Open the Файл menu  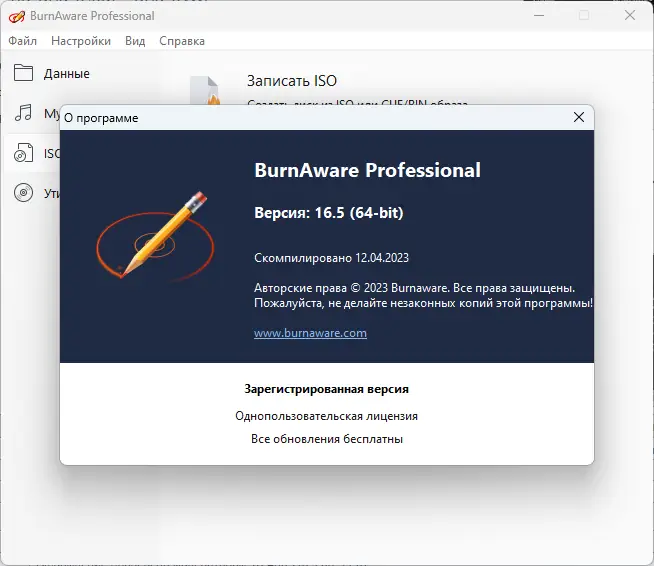tap(23, 41)
